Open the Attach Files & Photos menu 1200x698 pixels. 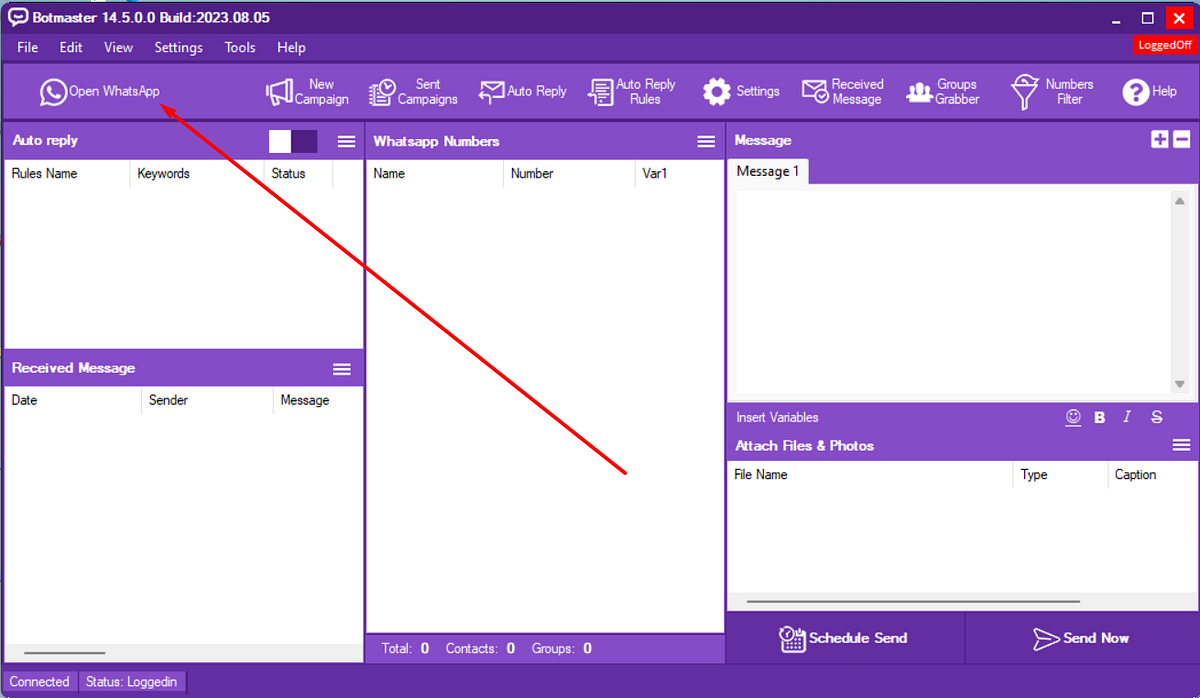(x=1180, y=445)
